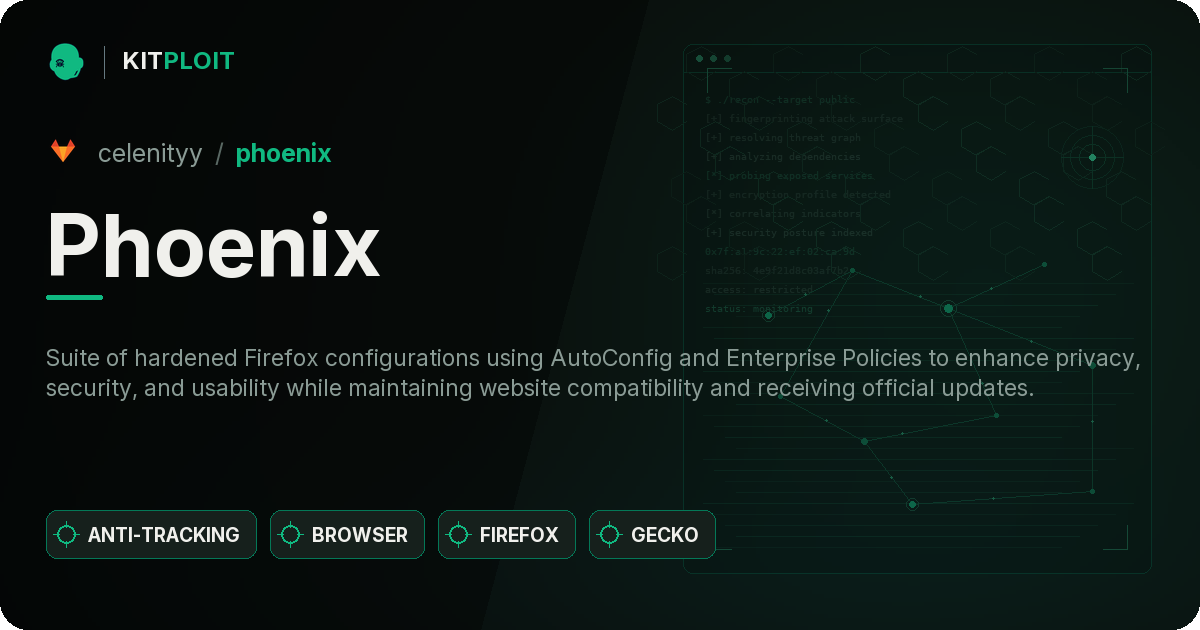The height and width of the screenshot is (630, 1200).
Task: Click the 'correlating indicators' terminal line
Action: (x=783, y=214)
